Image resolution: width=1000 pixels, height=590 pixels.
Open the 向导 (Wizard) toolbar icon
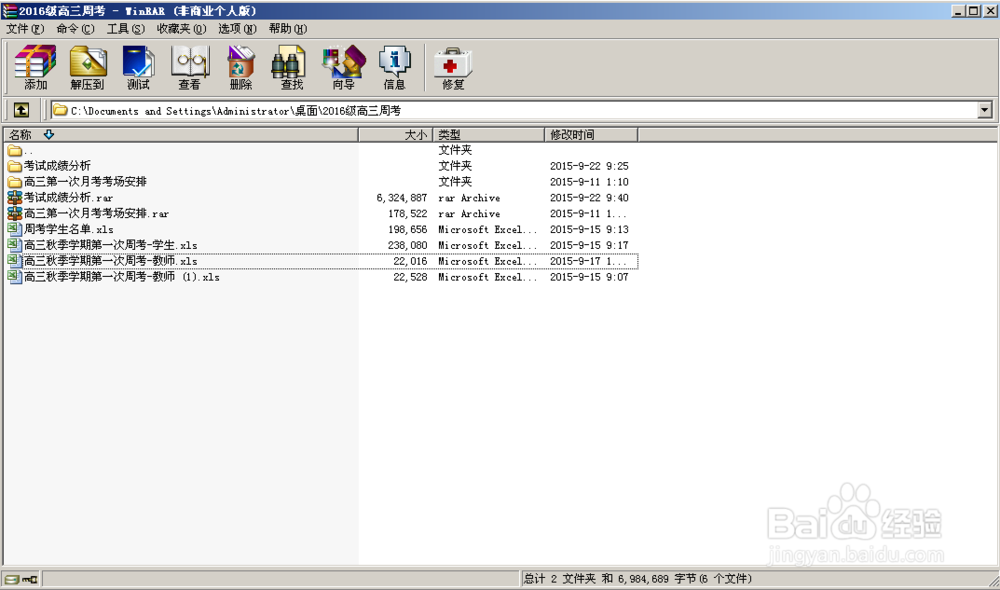click(343, 67)
